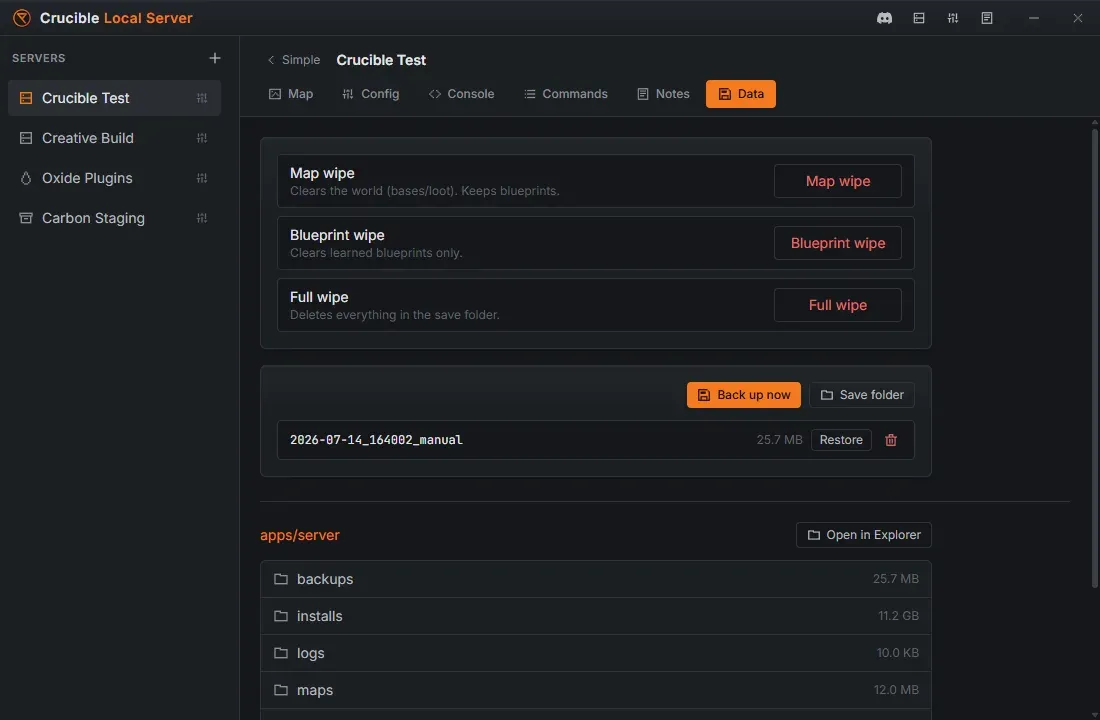Click the Crucible logo icon

click(x=22, y=18)
